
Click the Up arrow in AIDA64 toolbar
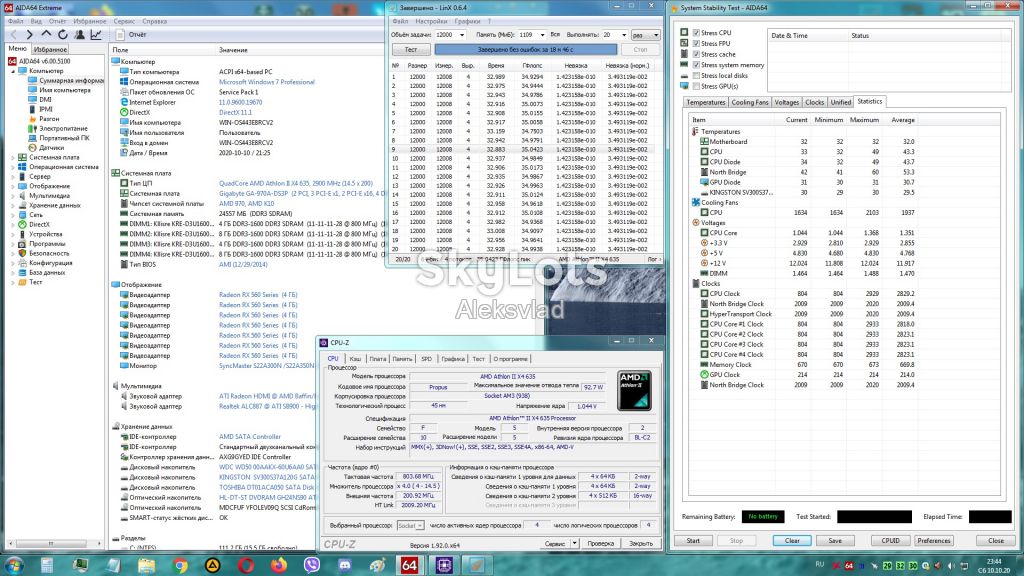coord(46,34)
